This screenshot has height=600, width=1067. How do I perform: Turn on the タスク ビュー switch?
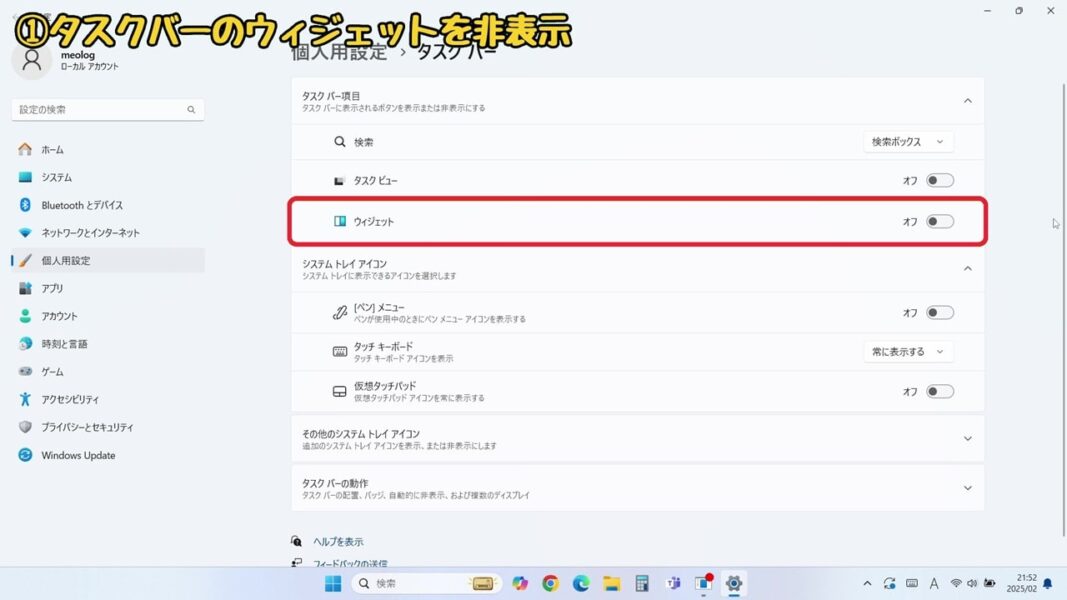(x=938, y=180)
